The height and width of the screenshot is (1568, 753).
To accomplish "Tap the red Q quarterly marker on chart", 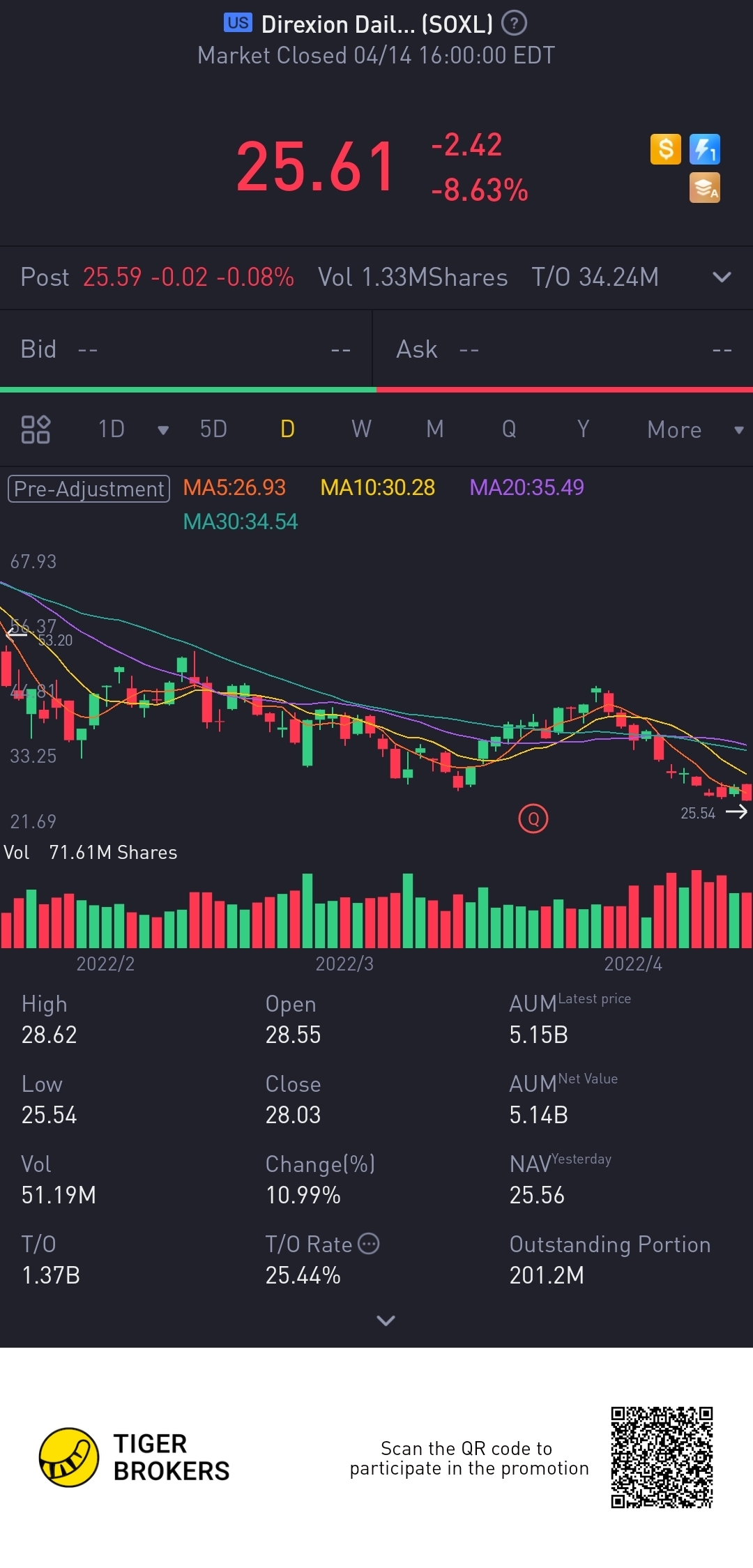I will [533, 819].
